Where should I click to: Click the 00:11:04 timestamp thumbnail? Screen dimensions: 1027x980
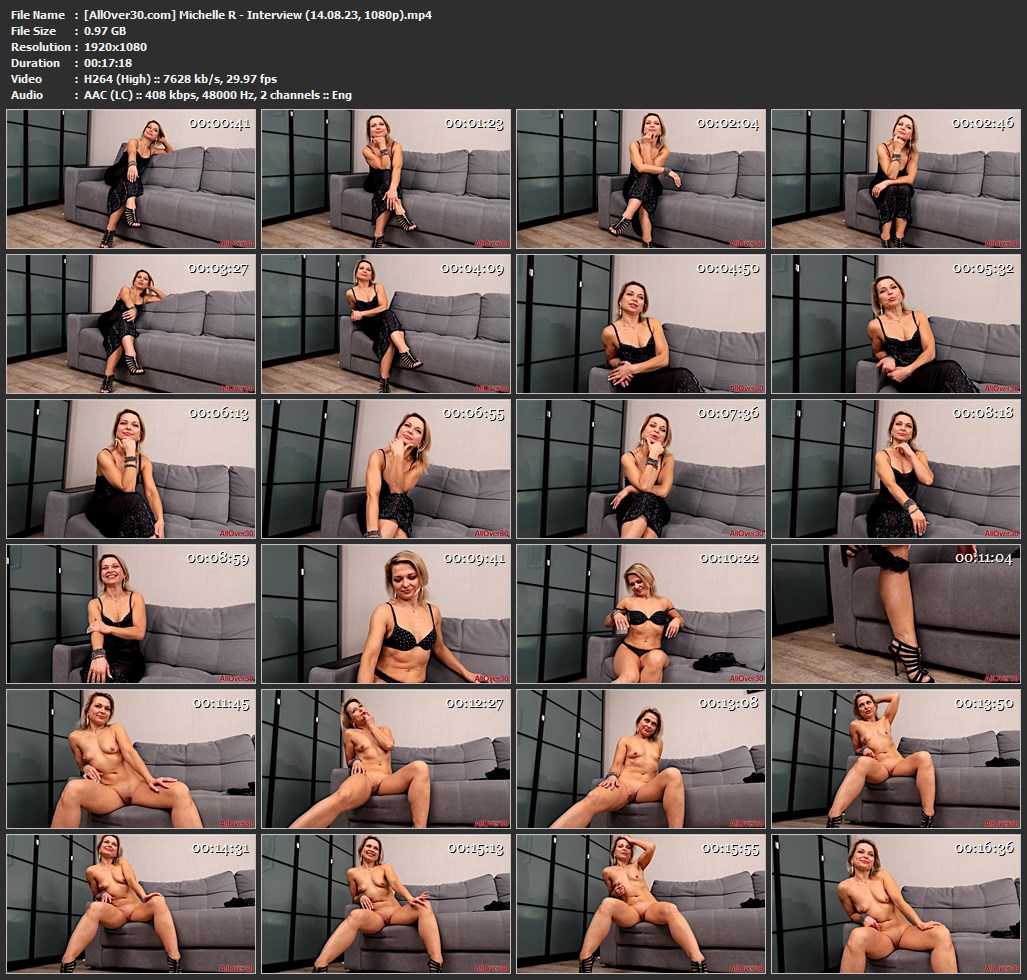pyautogui.click(x=896, y=614)
